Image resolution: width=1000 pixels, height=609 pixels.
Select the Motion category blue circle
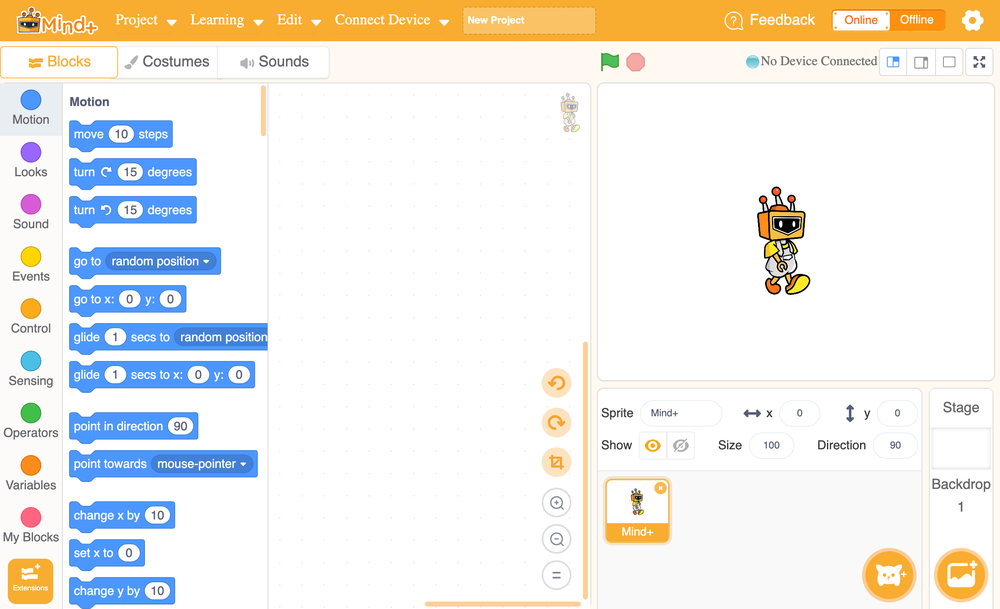[x=31, y=100]
